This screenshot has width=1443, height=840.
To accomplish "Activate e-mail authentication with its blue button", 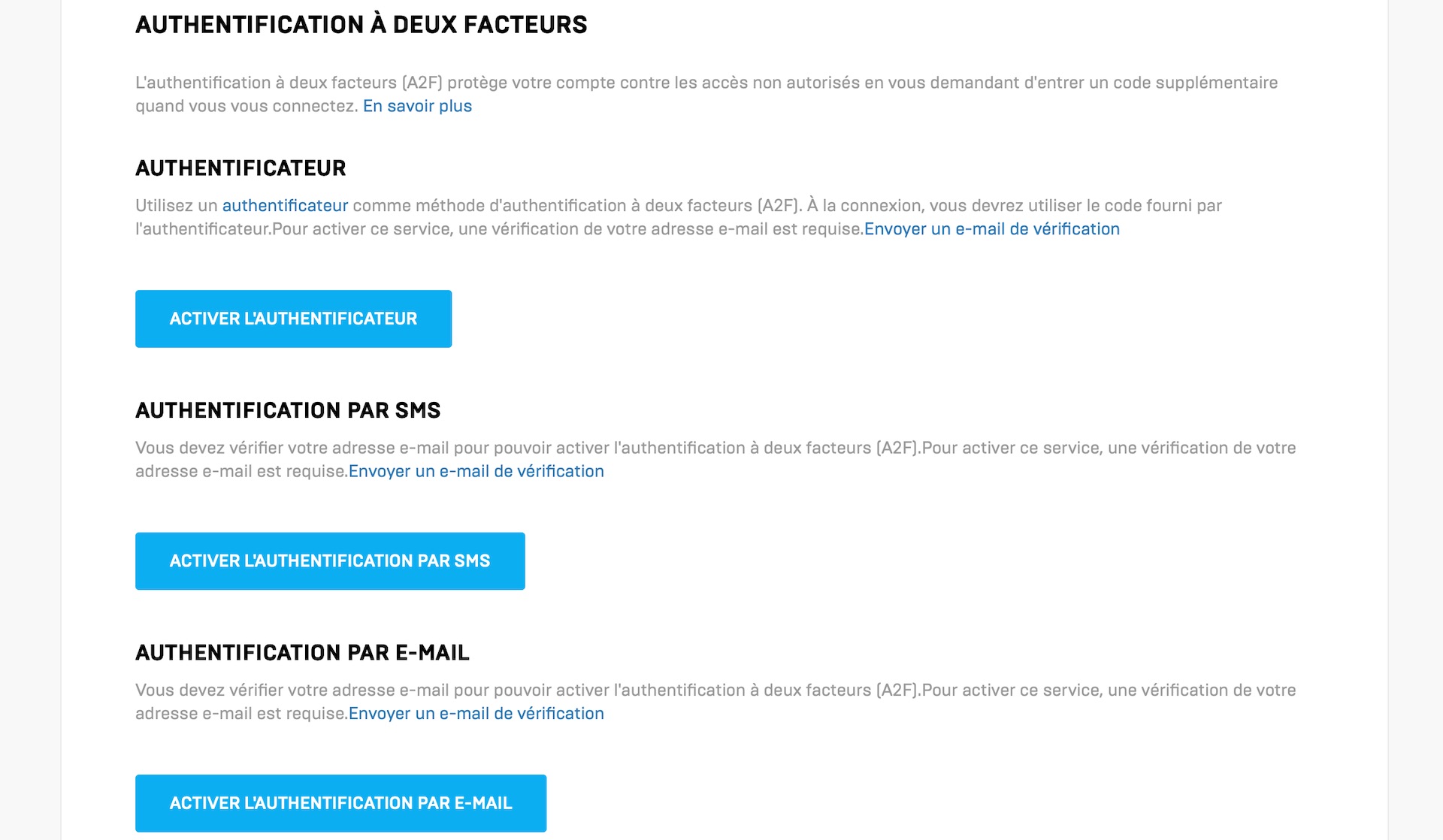I will [340, 803].
